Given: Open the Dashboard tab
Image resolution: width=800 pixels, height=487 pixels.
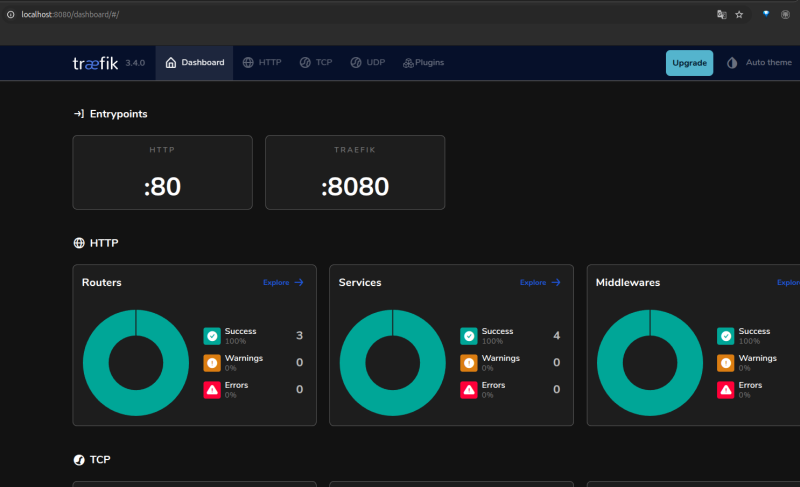Looking at the screenshot, I should click(195, 62).
